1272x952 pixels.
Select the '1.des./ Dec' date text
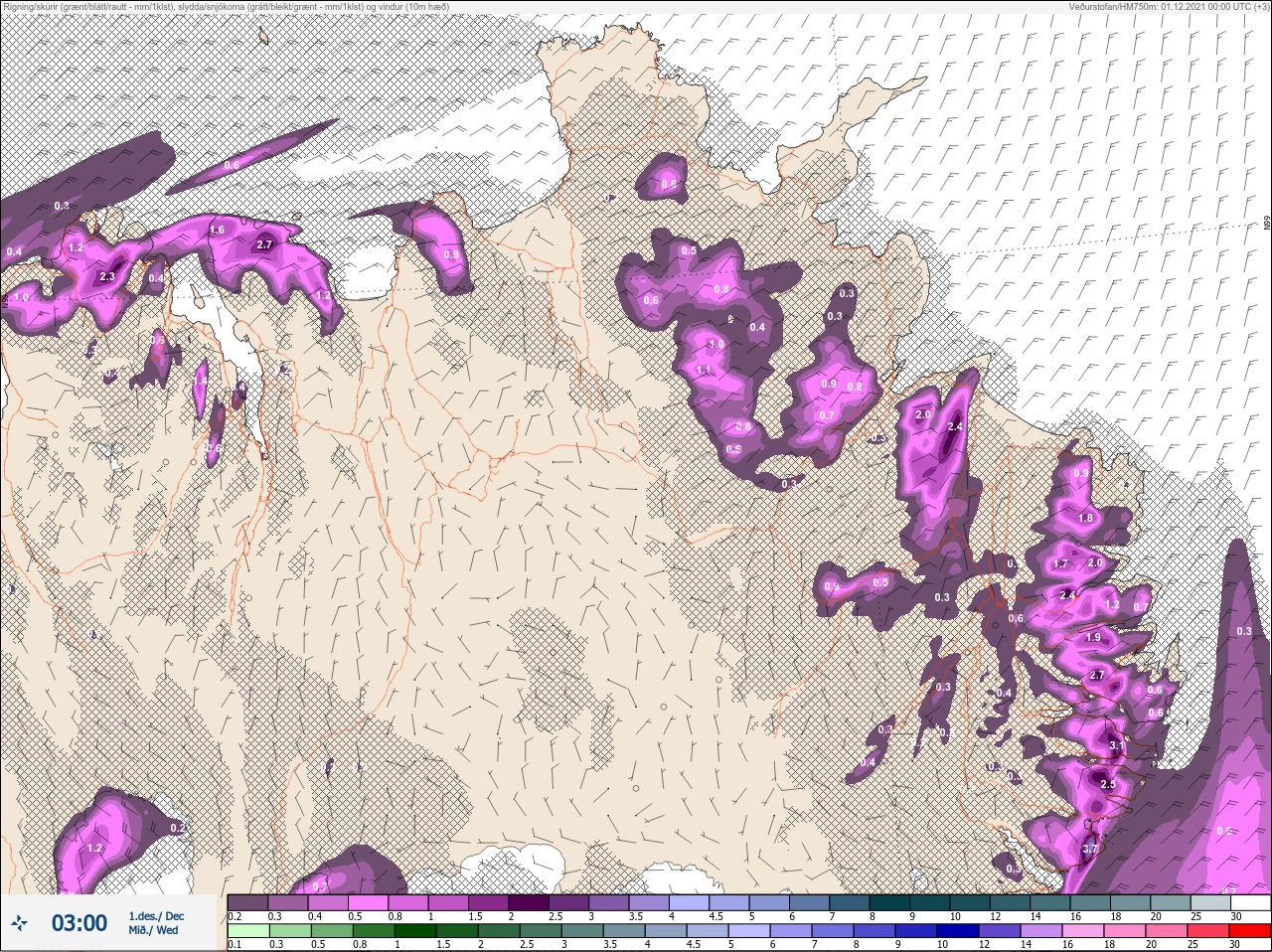pyautogui.click(x=156, y=916)
